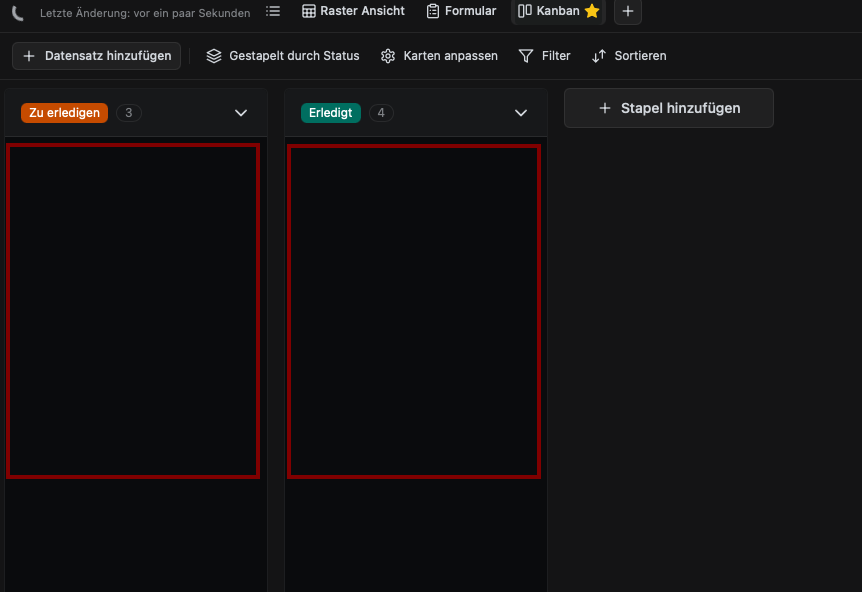
Task: Add a new view with the plus icon
Action: click(x=628, y=11)
